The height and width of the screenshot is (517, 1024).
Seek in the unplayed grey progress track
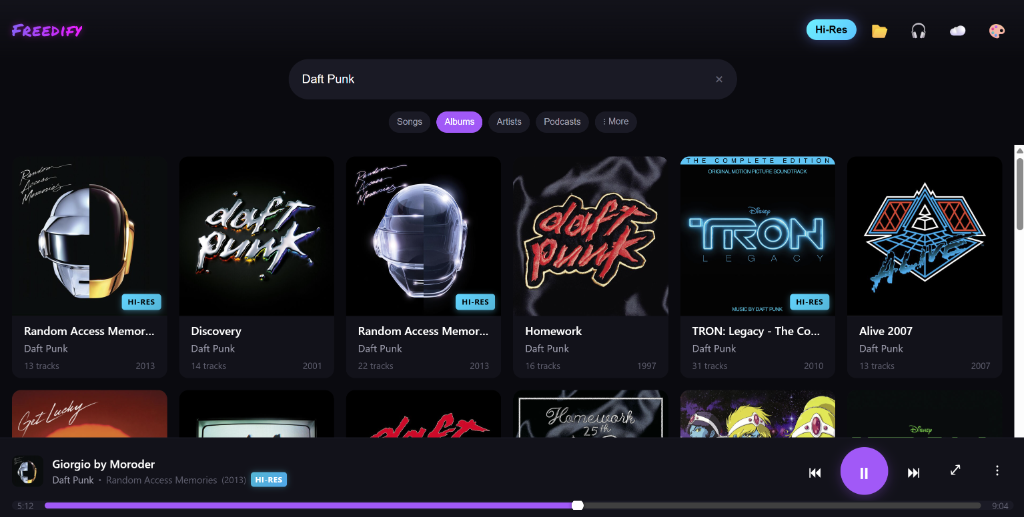click(x=782, y=505)
